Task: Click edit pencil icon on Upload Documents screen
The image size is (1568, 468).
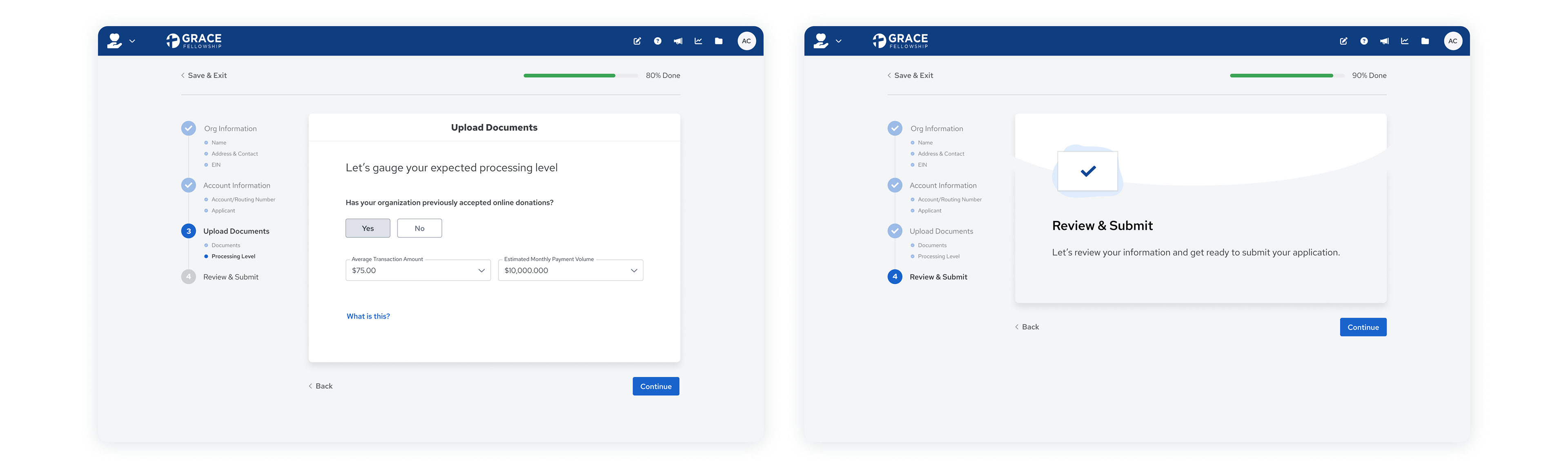Action: (637, 41)
